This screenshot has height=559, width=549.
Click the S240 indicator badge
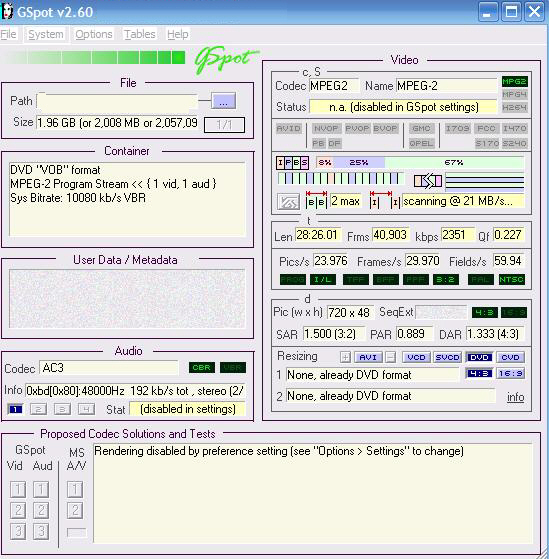[x=514, y=143]
